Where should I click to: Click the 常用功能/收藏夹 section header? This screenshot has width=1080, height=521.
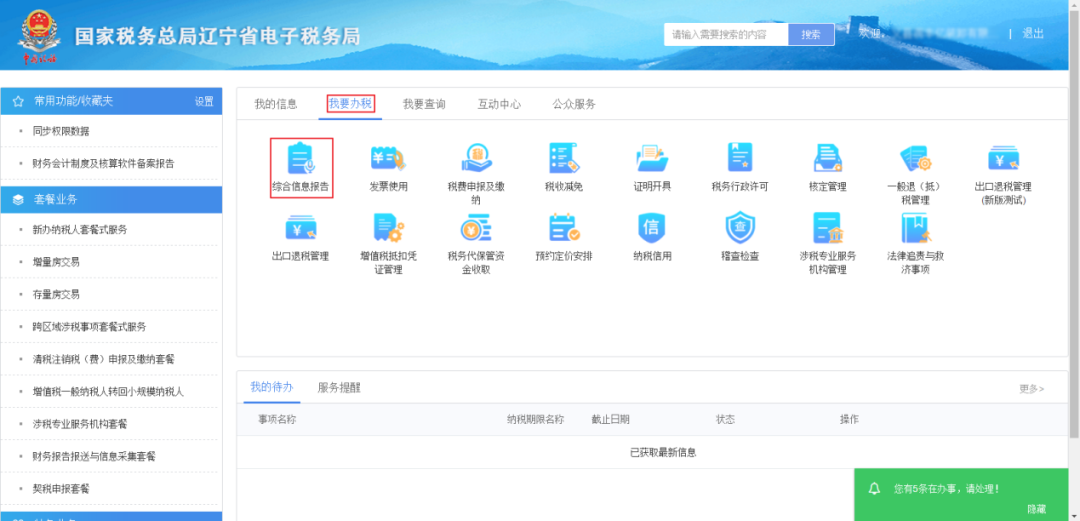tap(112, 101)
